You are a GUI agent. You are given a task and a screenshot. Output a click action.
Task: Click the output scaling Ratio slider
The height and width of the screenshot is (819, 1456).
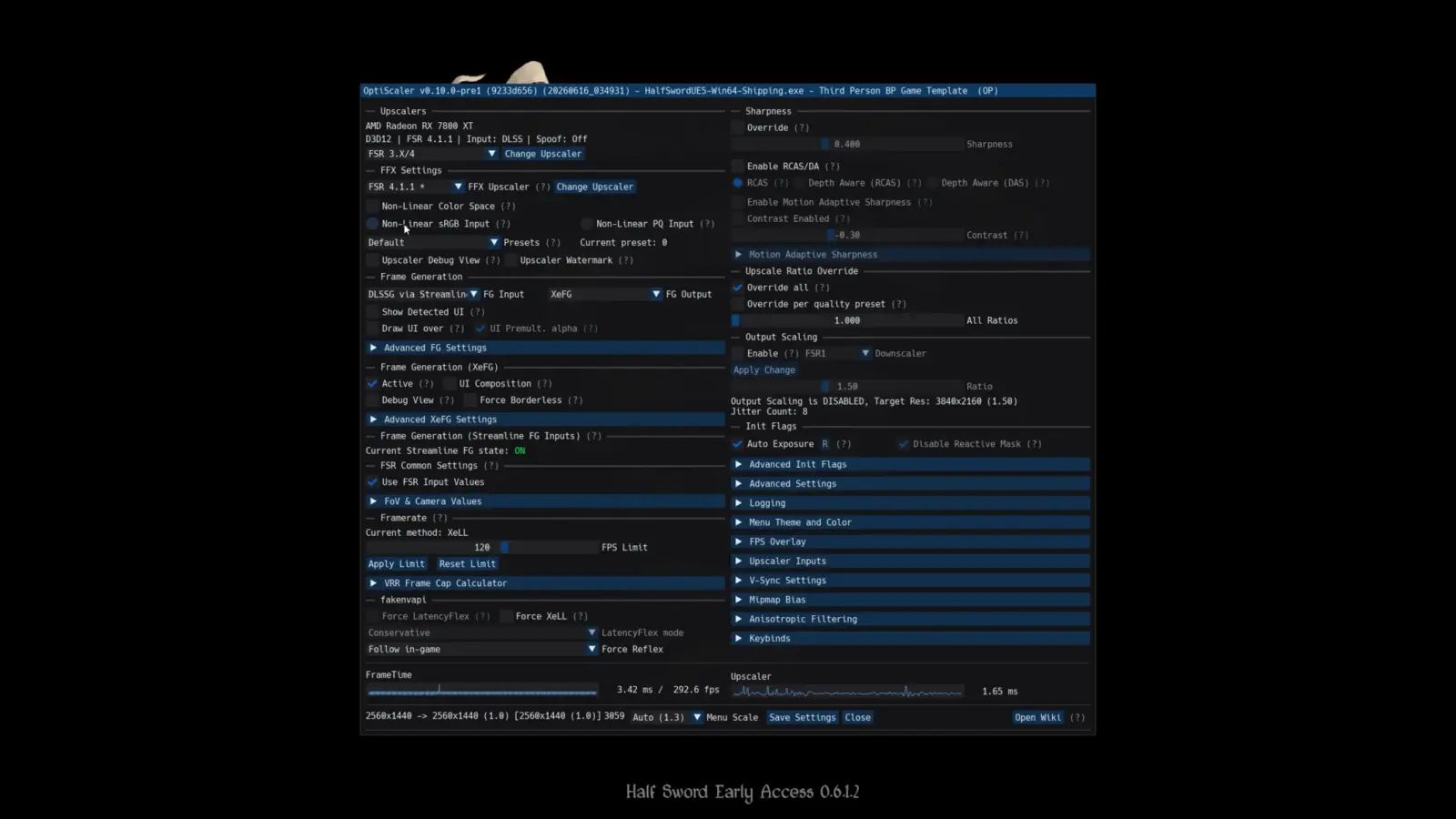[847, 387]
